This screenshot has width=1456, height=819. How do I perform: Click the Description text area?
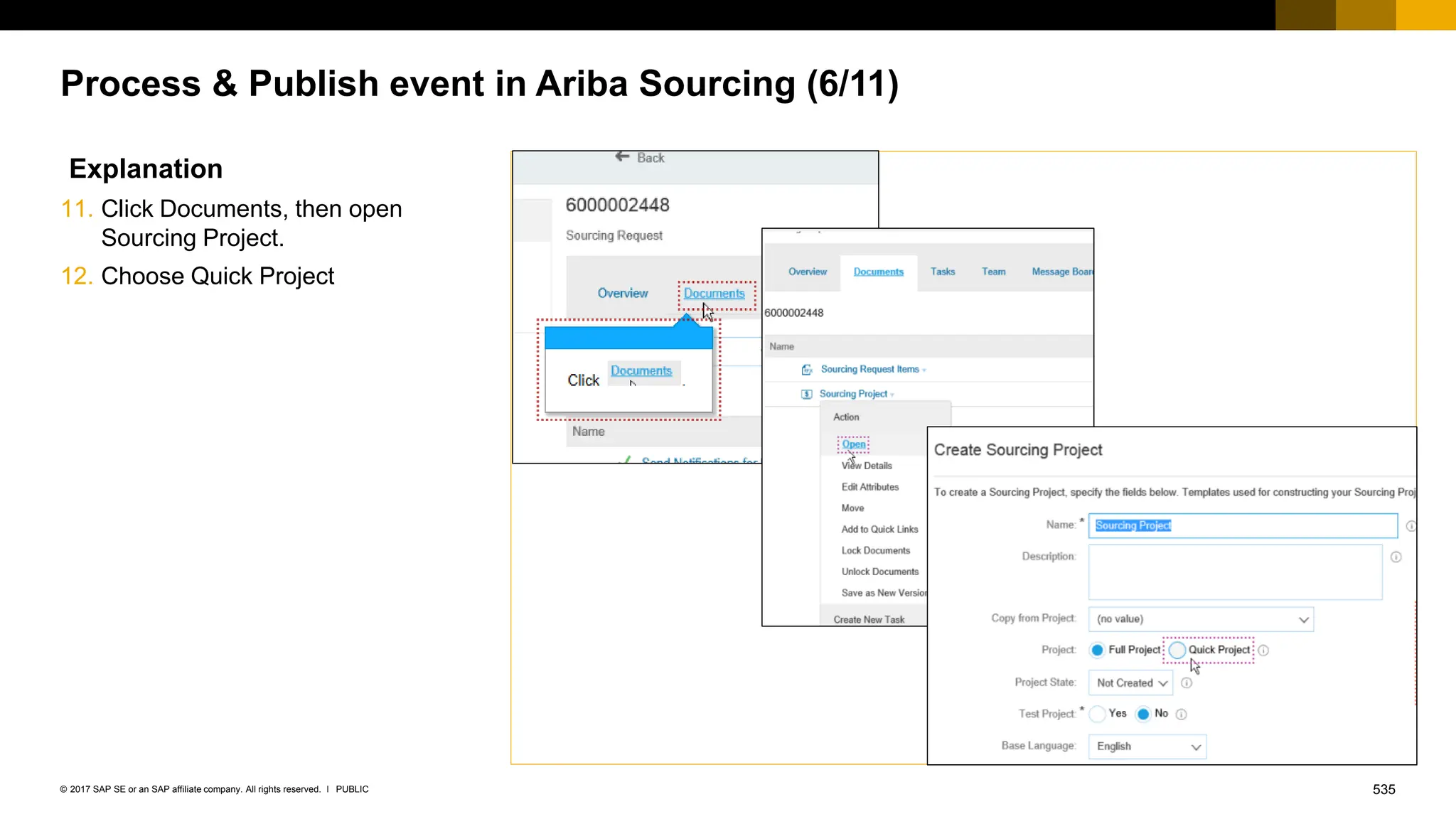click(1235, 572)
